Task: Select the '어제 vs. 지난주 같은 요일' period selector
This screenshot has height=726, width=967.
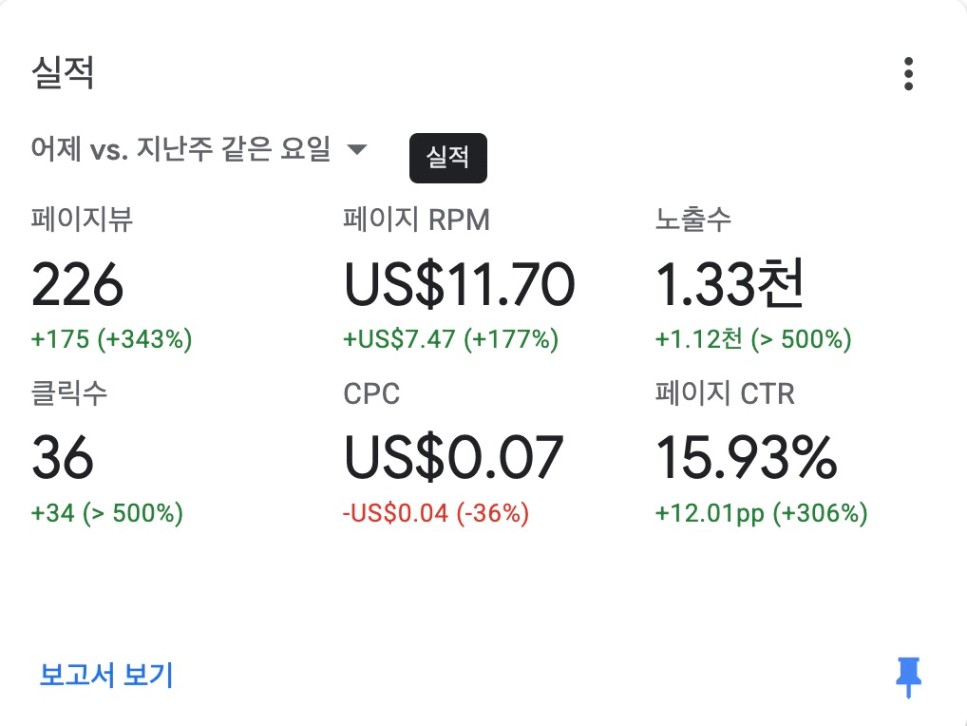Action: pos(181,150)
